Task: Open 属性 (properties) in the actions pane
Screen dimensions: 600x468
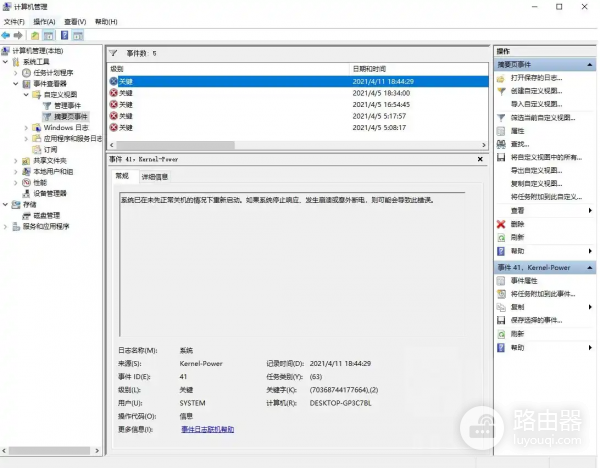Action: pos(517,131)
